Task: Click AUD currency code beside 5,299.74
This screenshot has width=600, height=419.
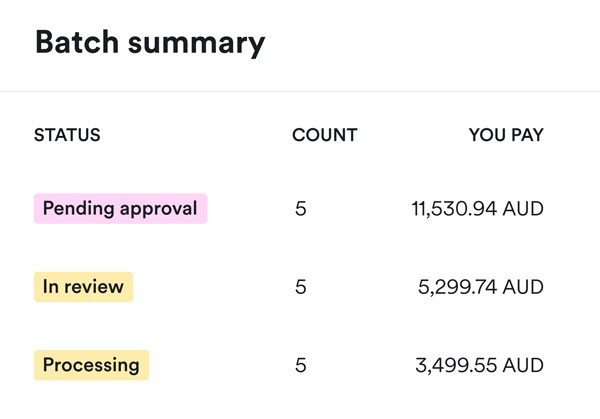Action: [525, 288]
